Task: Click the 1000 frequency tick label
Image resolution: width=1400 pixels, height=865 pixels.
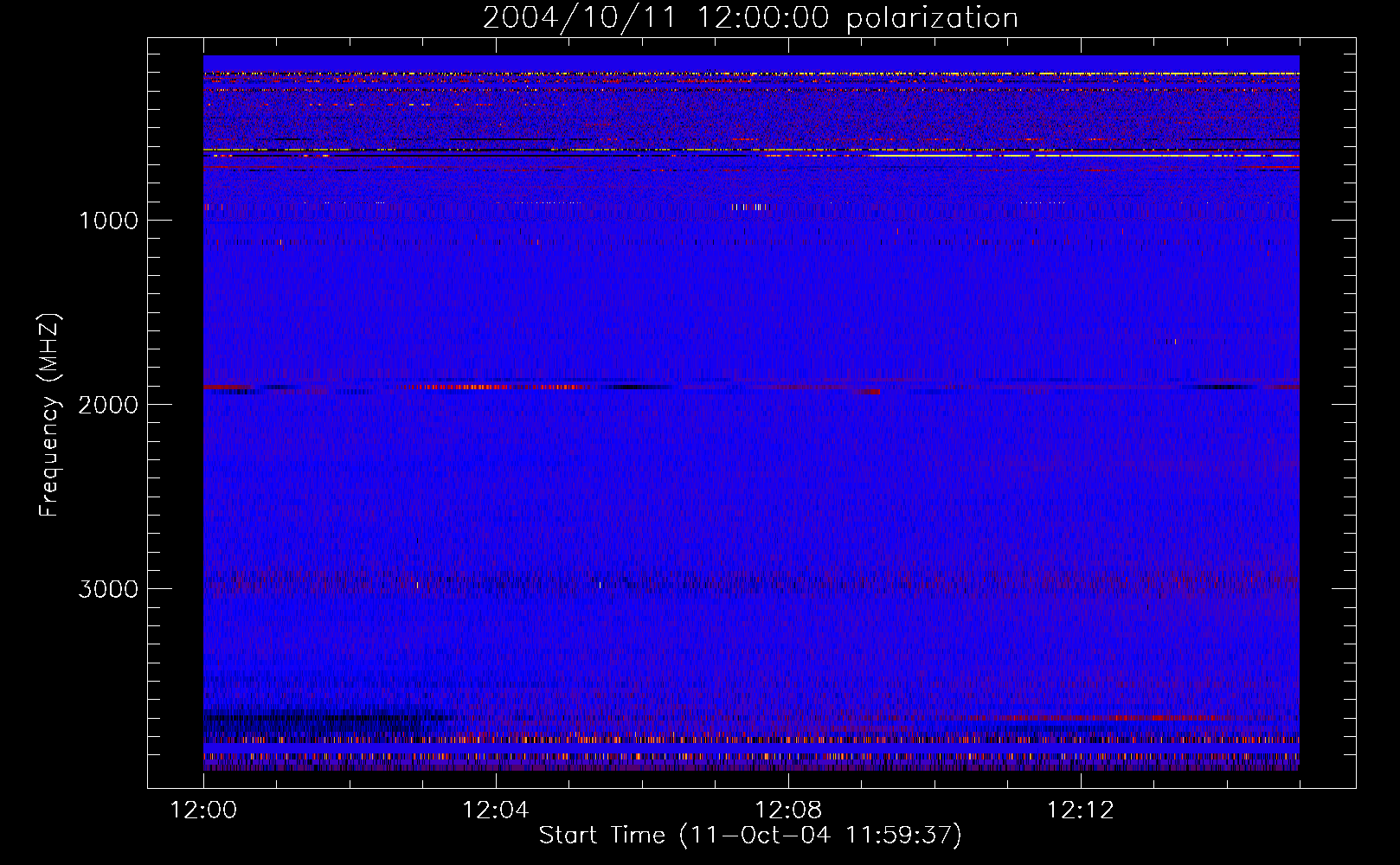Action: click(x=108, y=221)
